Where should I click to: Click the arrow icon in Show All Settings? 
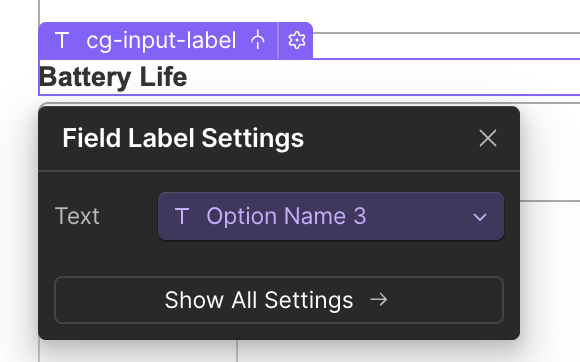coord(379,300)
